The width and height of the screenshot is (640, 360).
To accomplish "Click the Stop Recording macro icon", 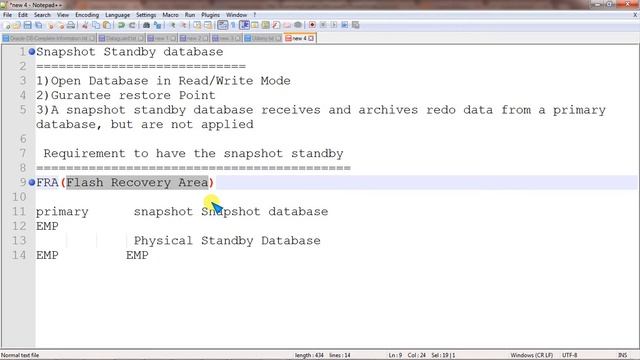I will click(x=323, y=25).
